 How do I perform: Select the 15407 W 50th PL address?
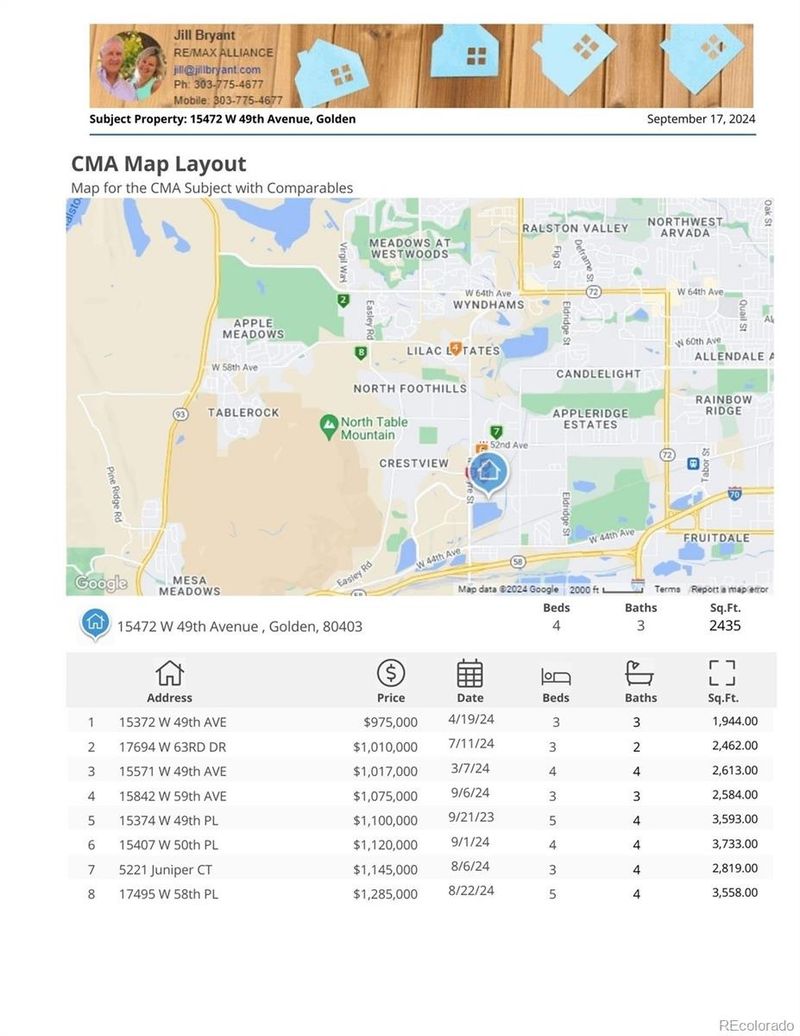(168, 844)
